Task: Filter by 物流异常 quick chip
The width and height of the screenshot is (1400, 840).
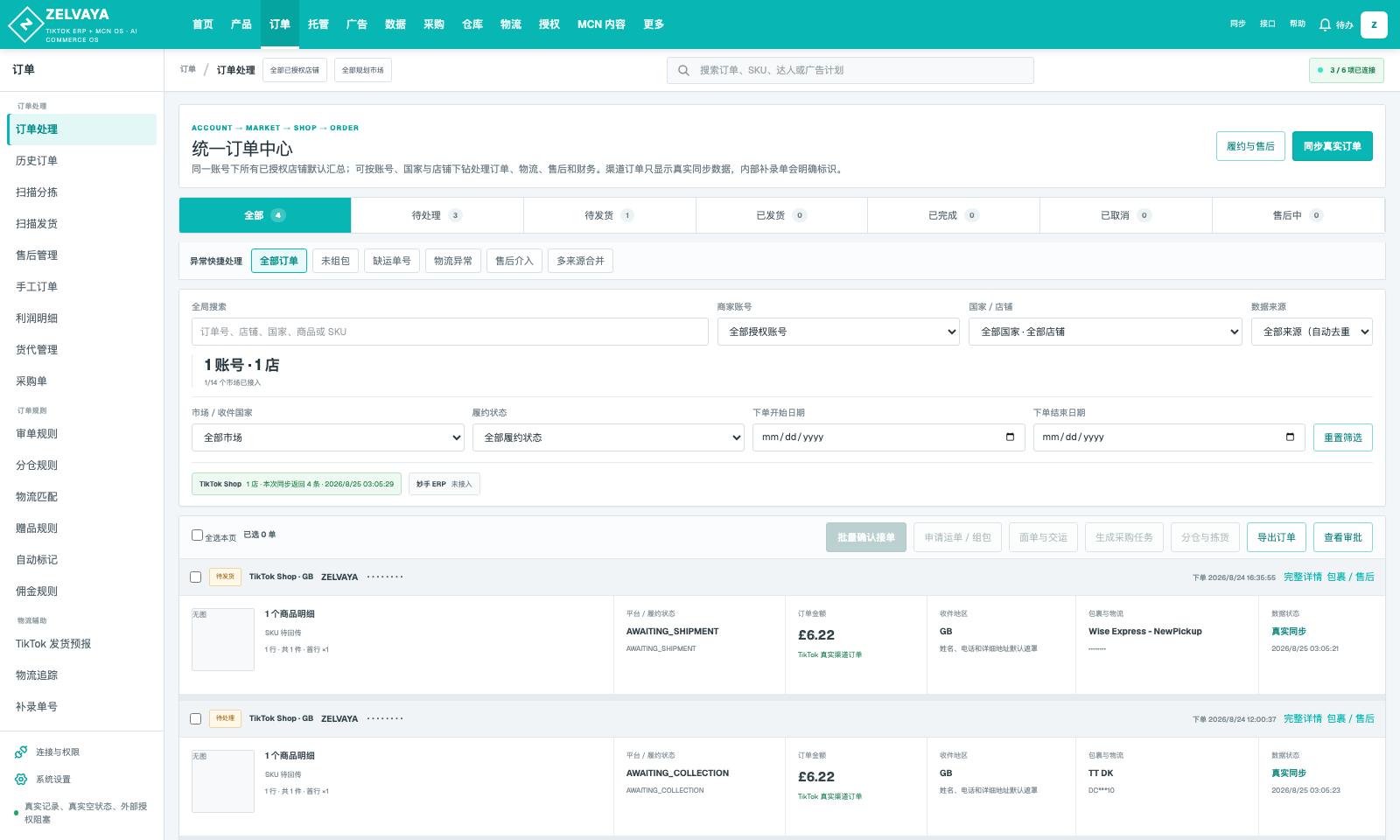Action: [452, 261]
